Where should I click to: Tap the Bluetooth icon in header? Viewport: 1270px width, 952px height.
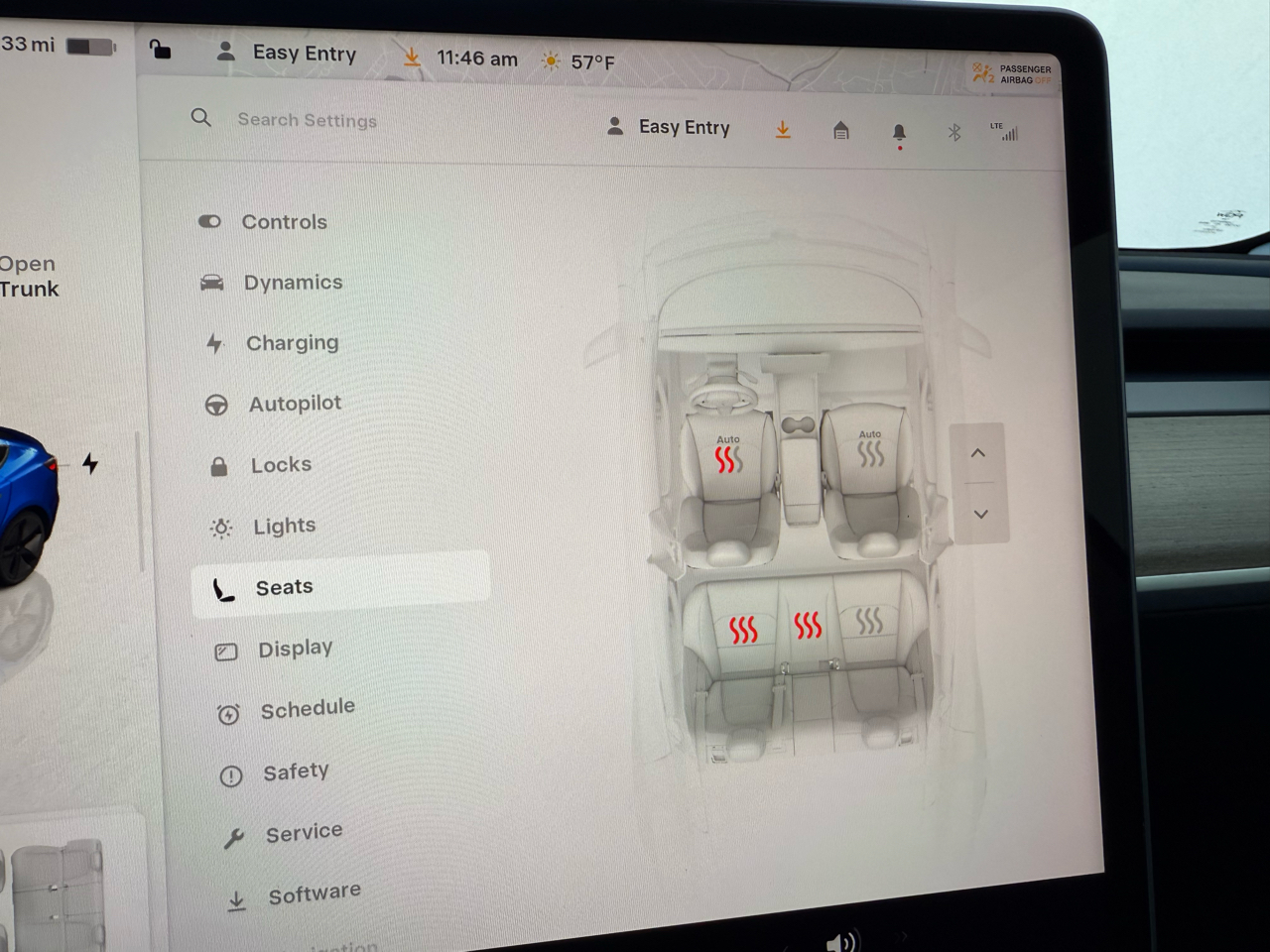[x=953, y=132]
